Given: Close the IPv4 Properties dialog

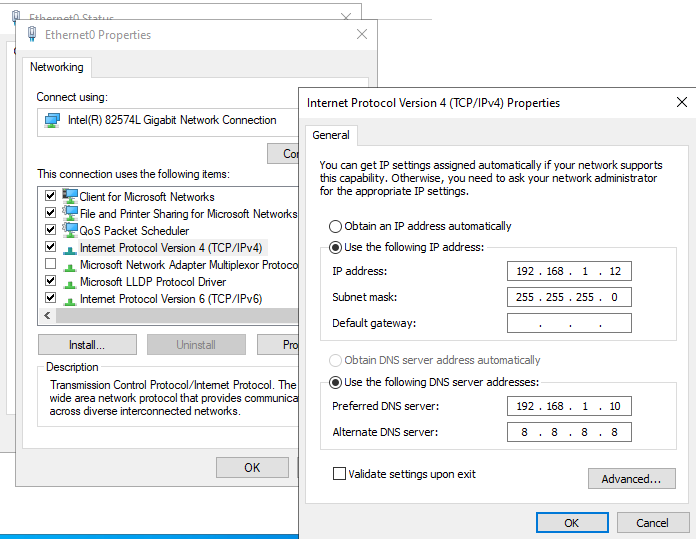Looking at the screenshot, I should click(x=682, y=102).
